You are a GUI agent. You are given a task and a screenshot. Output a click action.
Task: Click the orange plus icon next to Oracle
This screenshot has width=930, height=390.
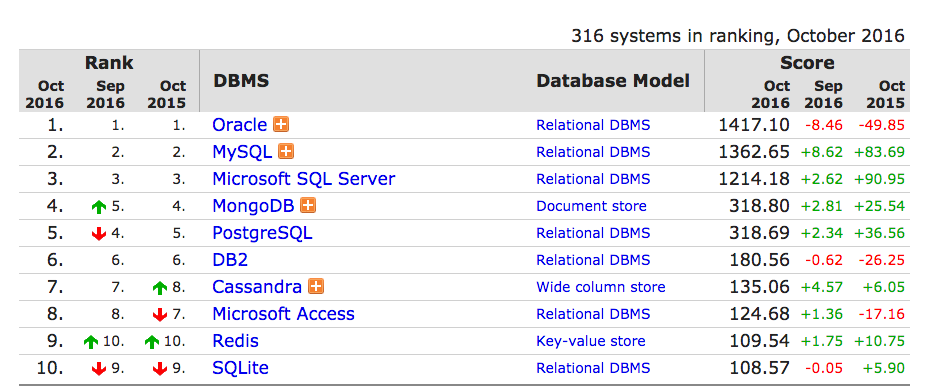pyautogui.click(x=281, y=124)
